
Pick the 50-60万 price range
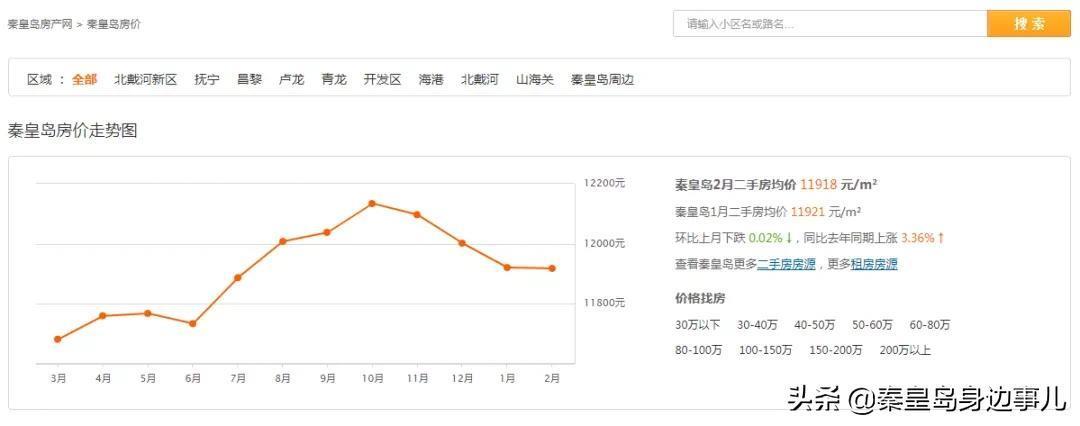tap(872, 325)
